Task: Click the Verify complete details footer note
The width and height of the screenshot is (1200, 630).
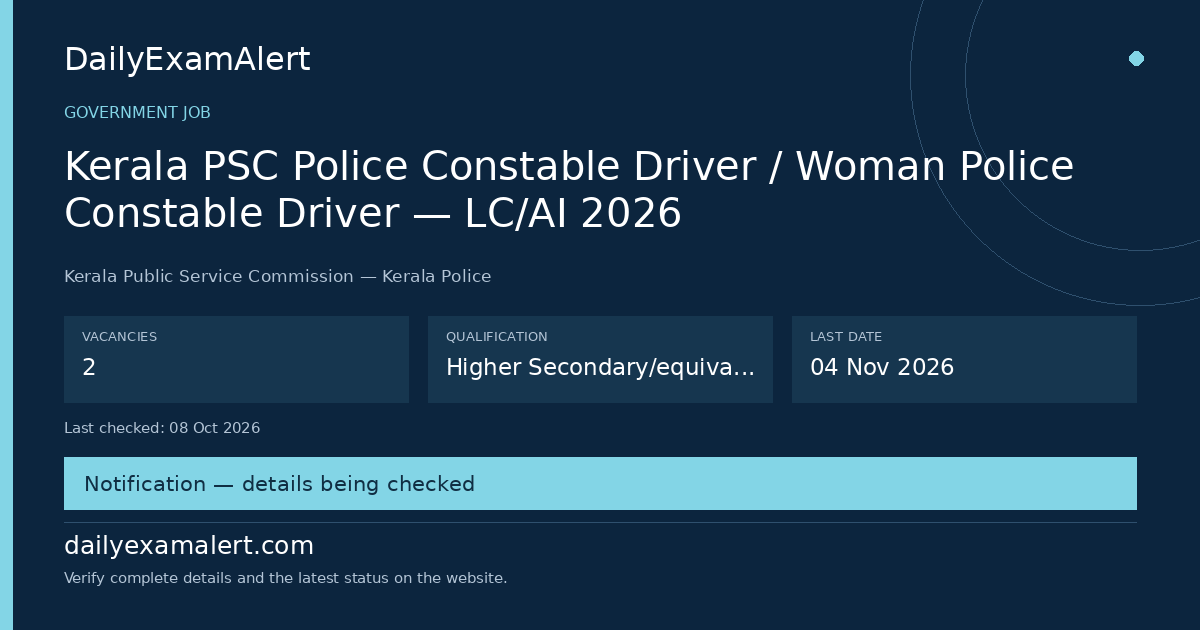Action: pyautogui.click(x=285, y=578)
